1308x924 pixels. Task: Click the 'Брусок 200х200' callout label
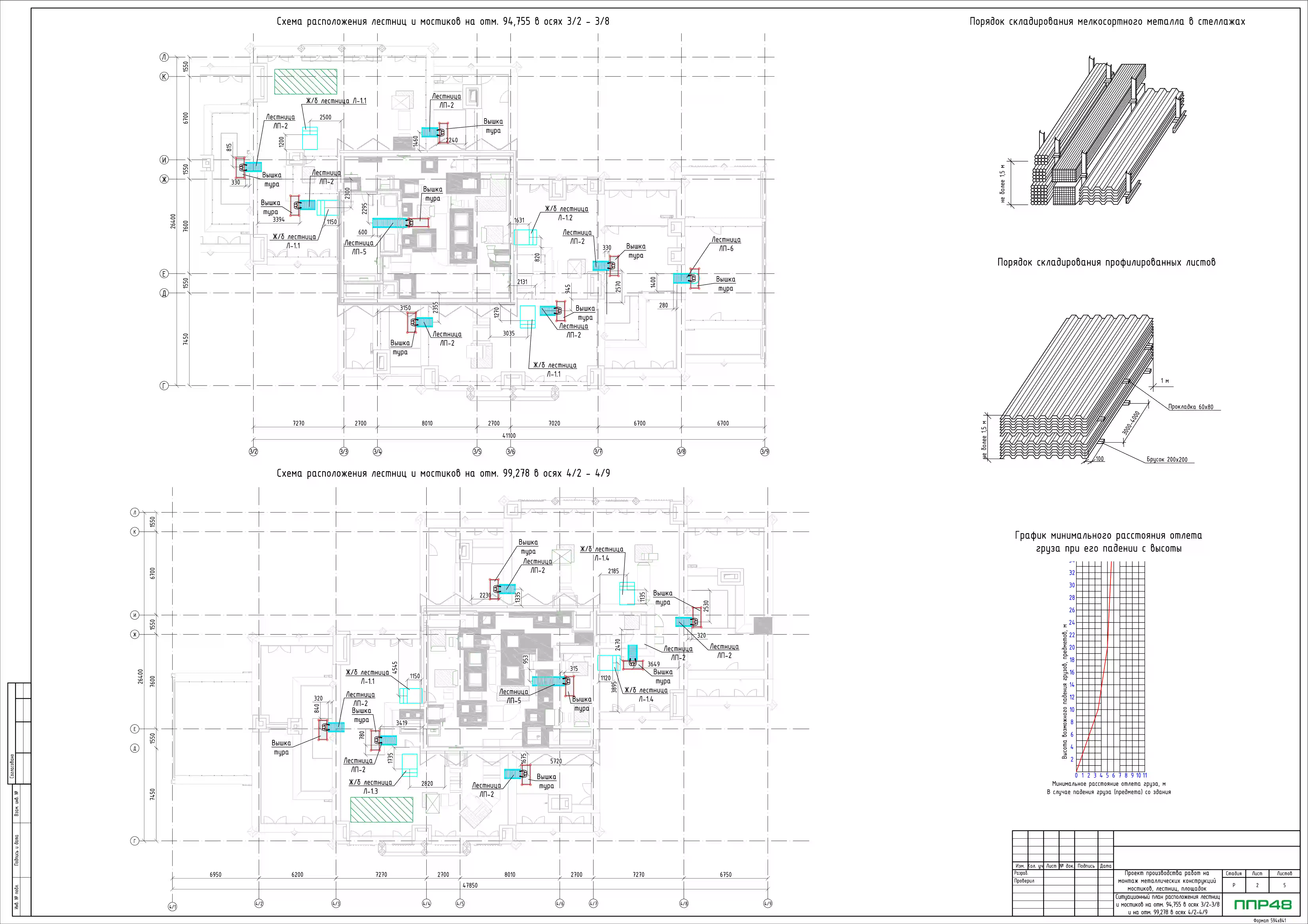point(1167,459)
